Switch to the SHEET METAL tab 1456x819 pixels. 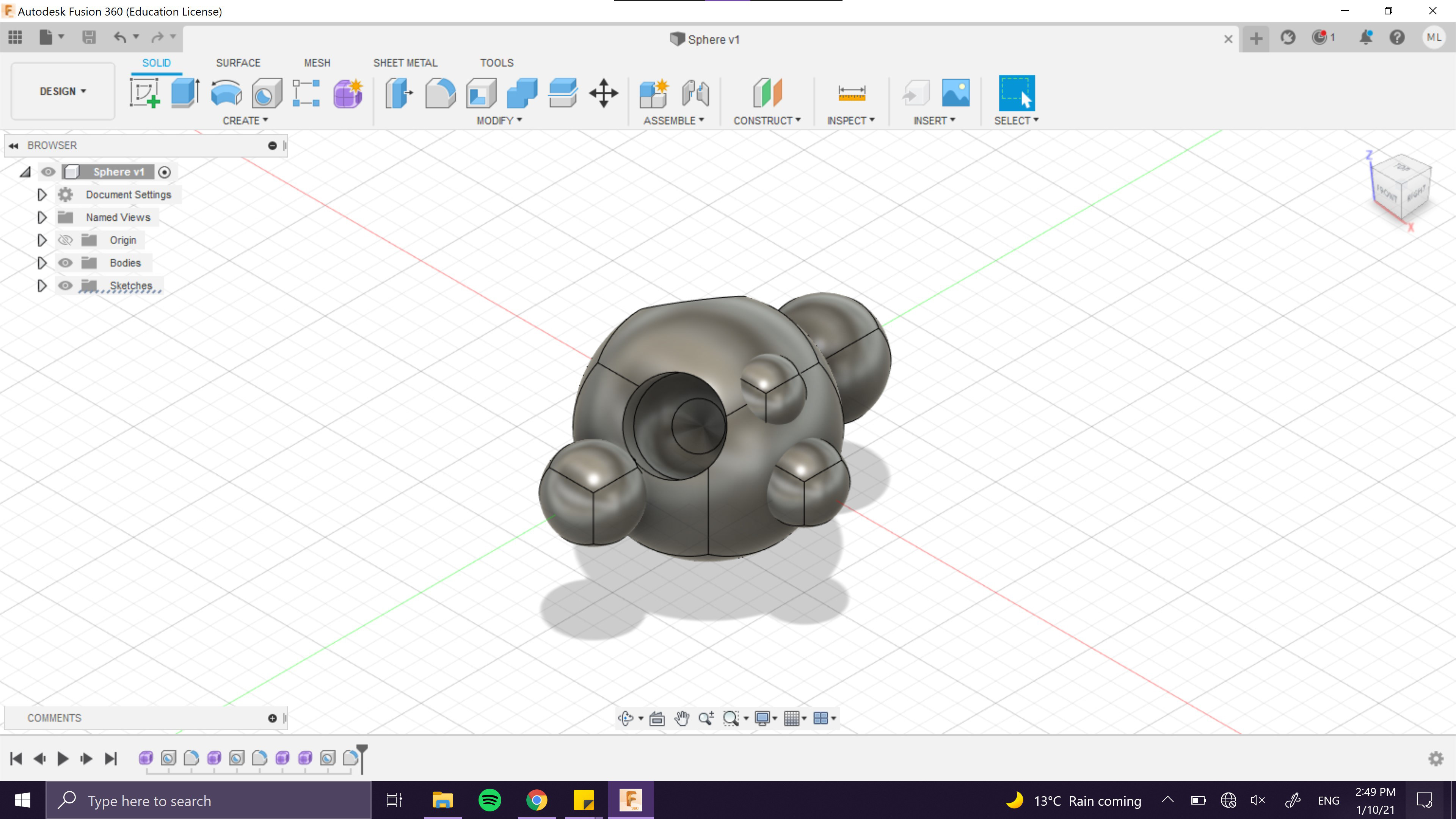[405, 63]
